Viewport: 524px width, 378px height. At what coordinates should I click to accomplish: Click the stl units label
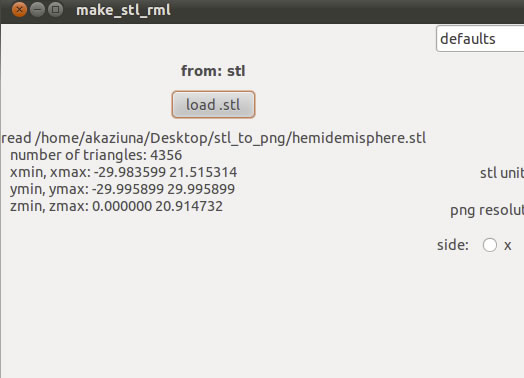[502, 173]
